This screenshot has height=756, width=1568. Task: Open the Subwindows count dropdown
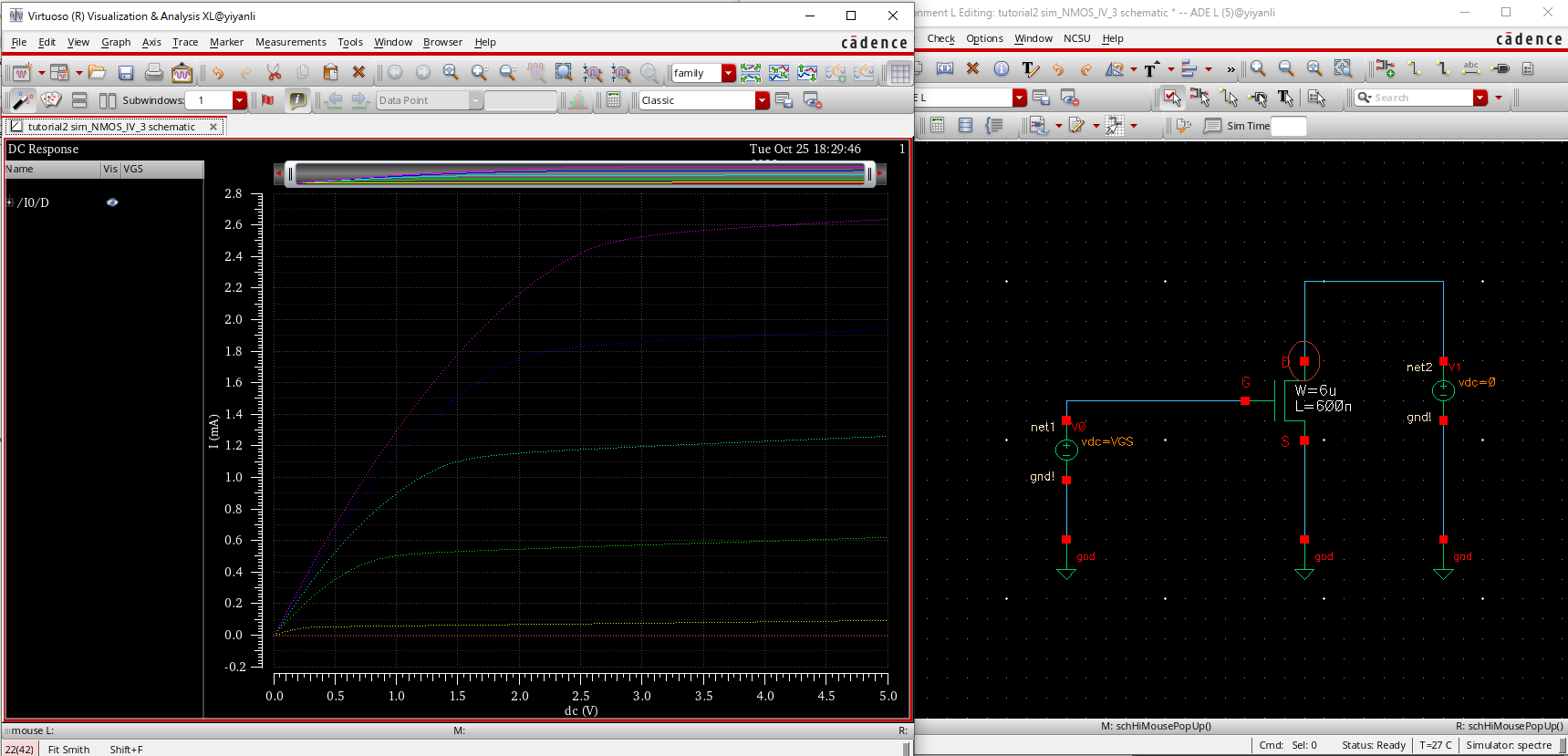tap(239, 100)
